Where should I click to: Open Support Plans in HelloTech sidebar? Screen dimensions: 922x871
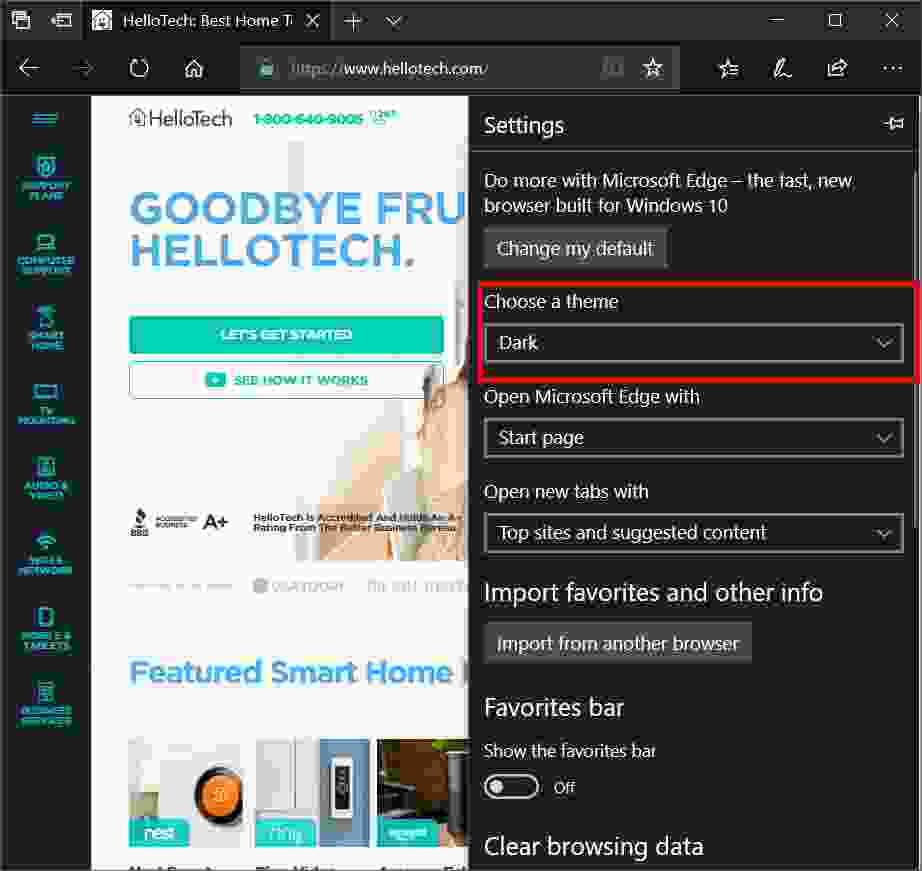[46, 176]
